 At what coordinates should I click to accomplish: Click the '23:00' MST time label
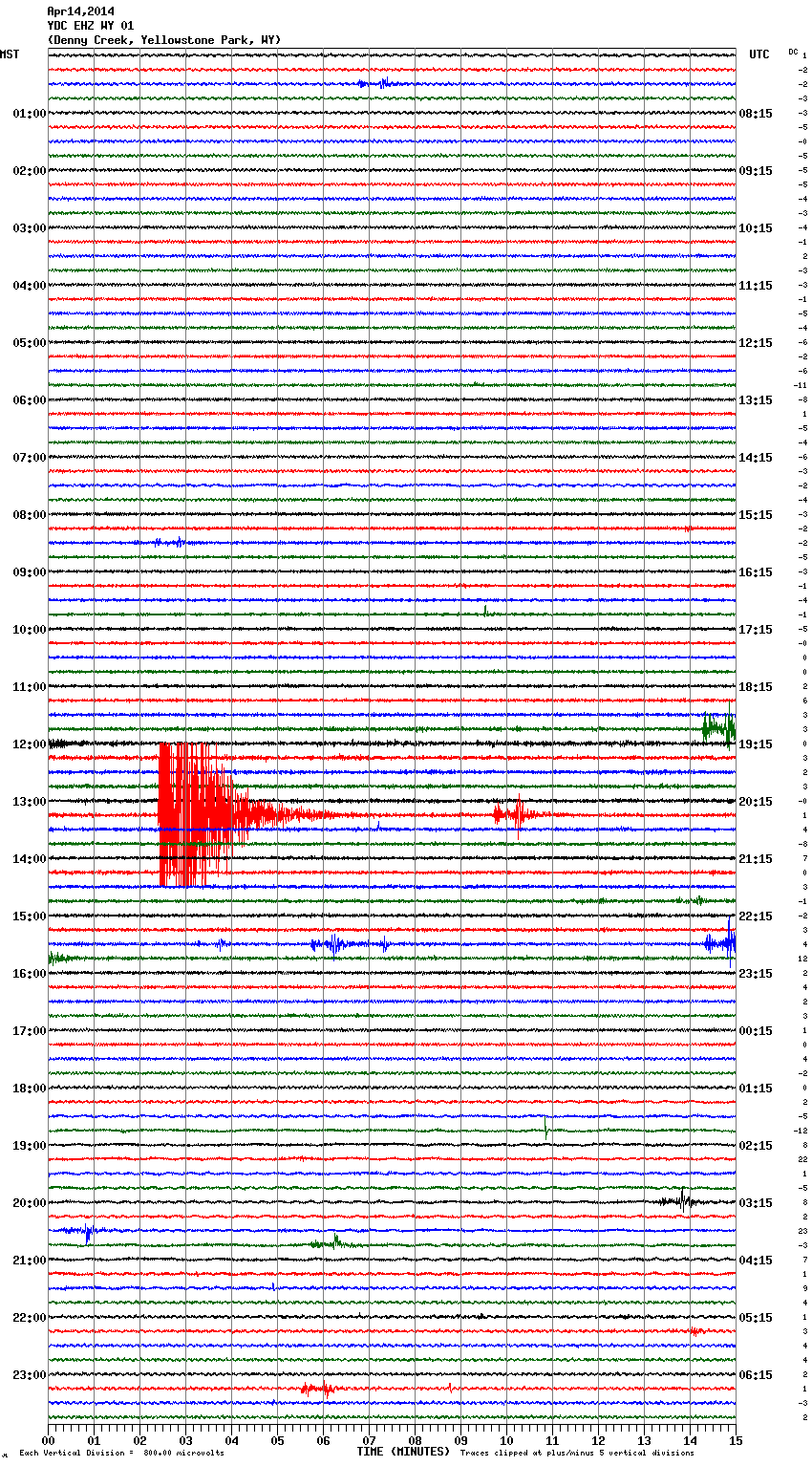coord(29,1375)
